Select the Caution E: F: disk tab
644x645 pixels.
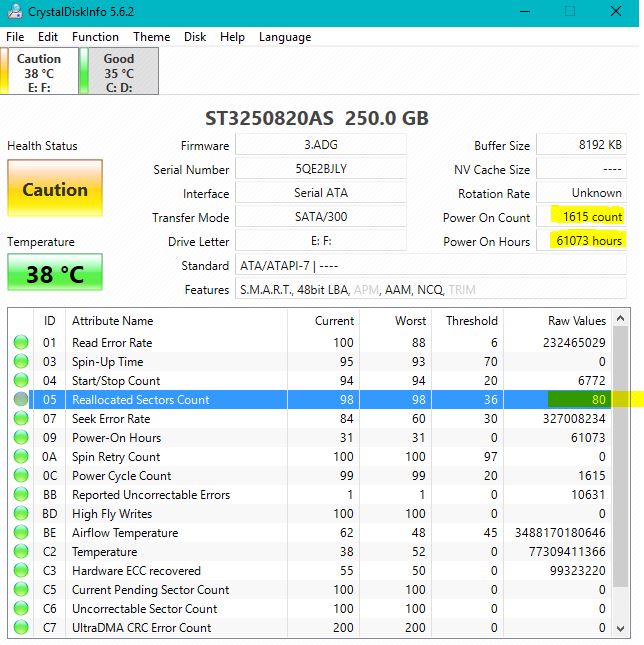pos(39,71)
